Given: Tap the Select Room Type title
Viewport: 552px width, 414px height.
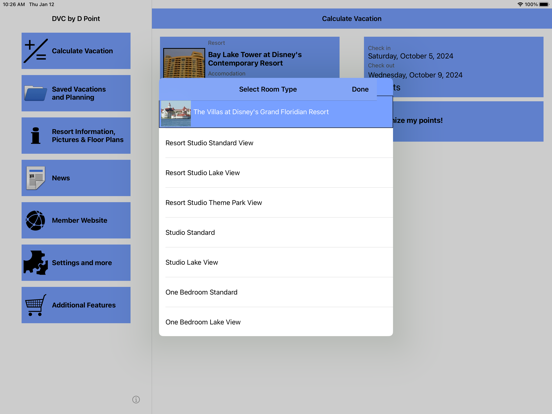Looking at the screenshot, I should click(268, 89).
